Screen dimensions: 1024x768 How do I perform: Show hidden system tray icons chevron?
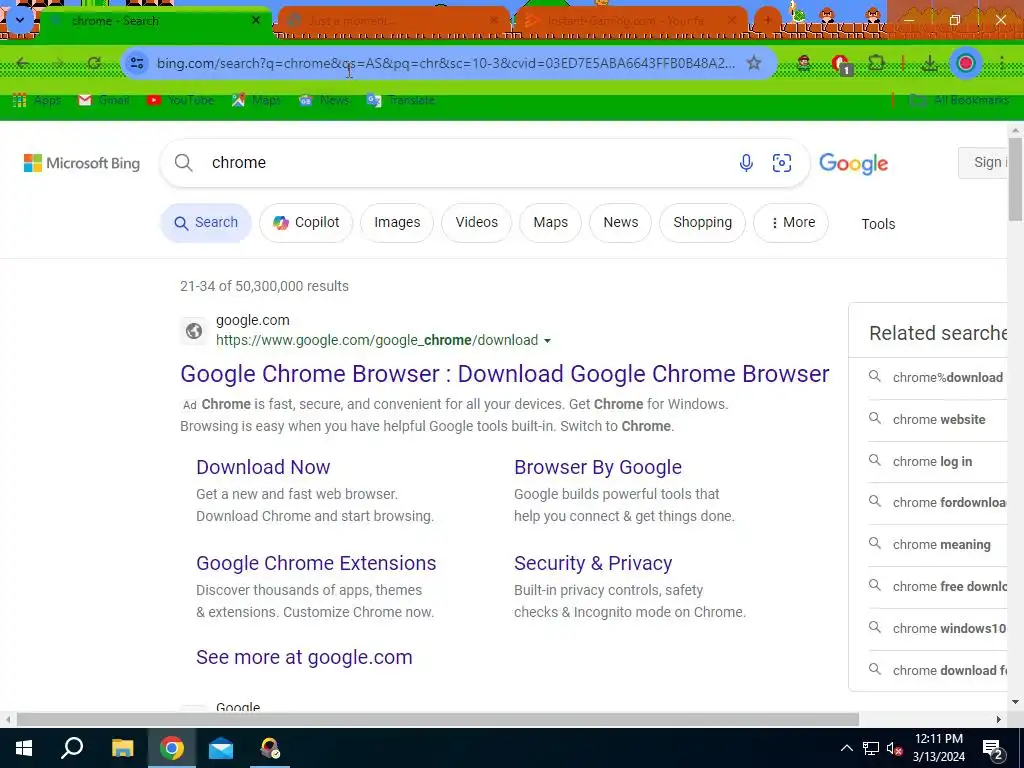846,748
